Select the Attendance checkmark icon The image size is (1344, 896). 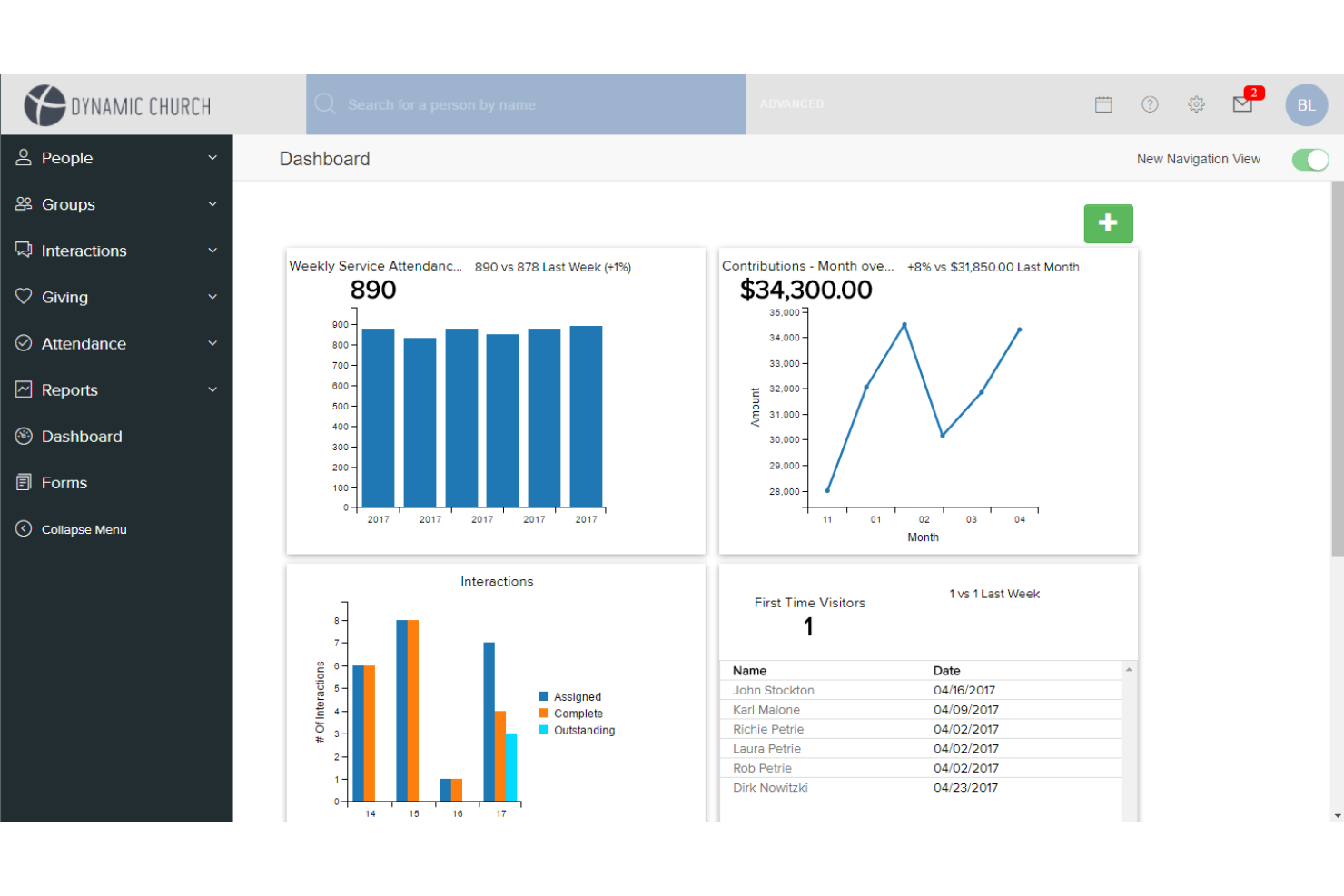coord(24,343)
